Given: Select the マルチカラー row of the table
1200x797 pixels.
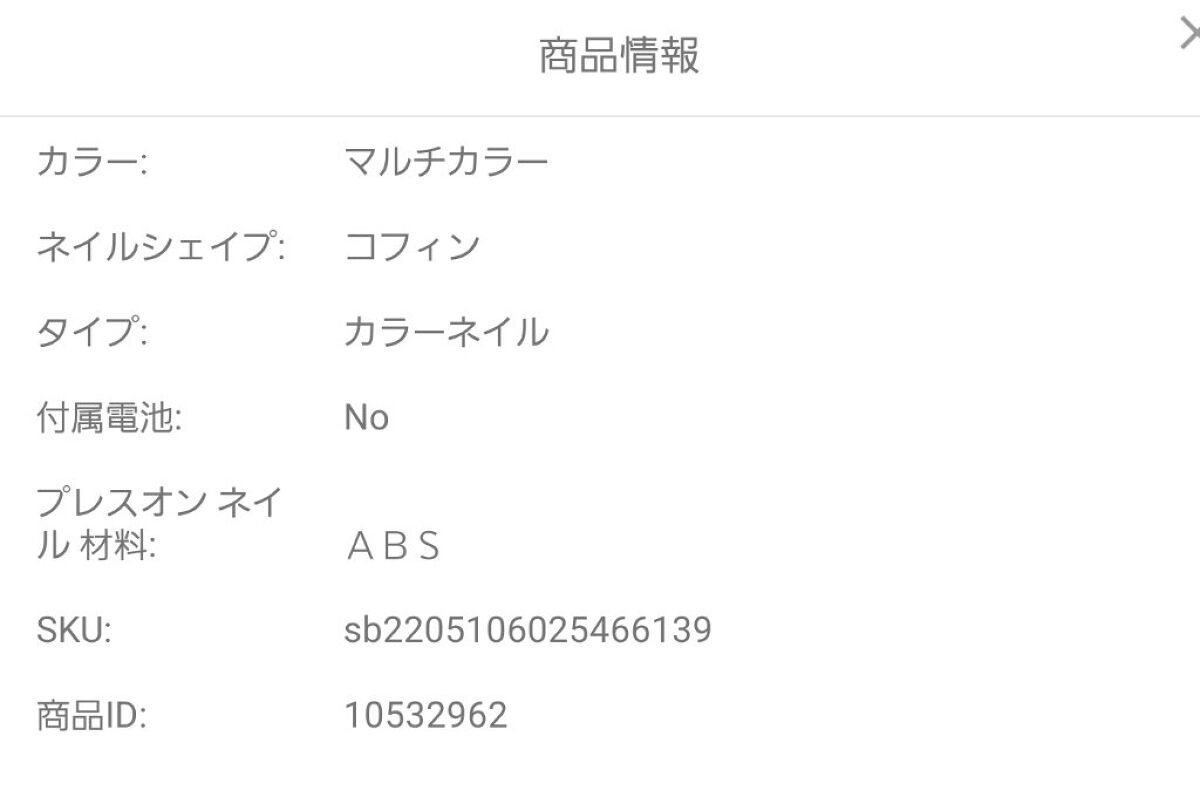Looking at the screenshot, I should [600, 157].
